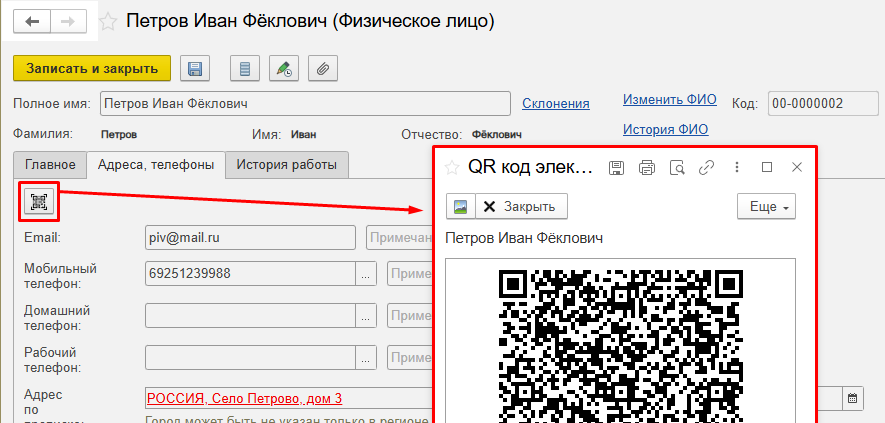Click the displayed QR code image
Image resolution: width=885 pixels, height=423 pixels.
(620, 346)
